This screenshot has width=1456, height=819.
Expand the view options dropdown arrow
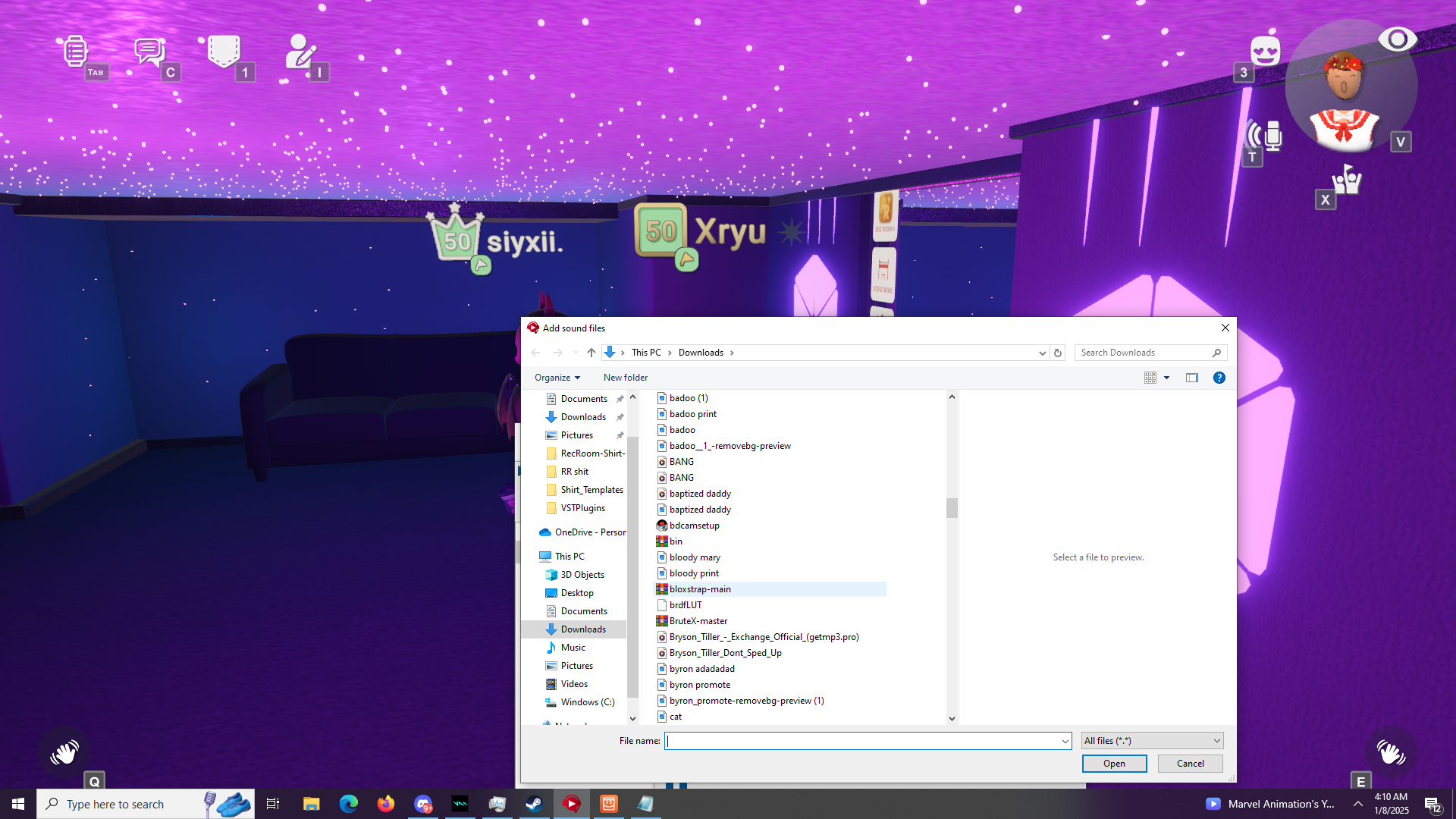[1167, 378]
